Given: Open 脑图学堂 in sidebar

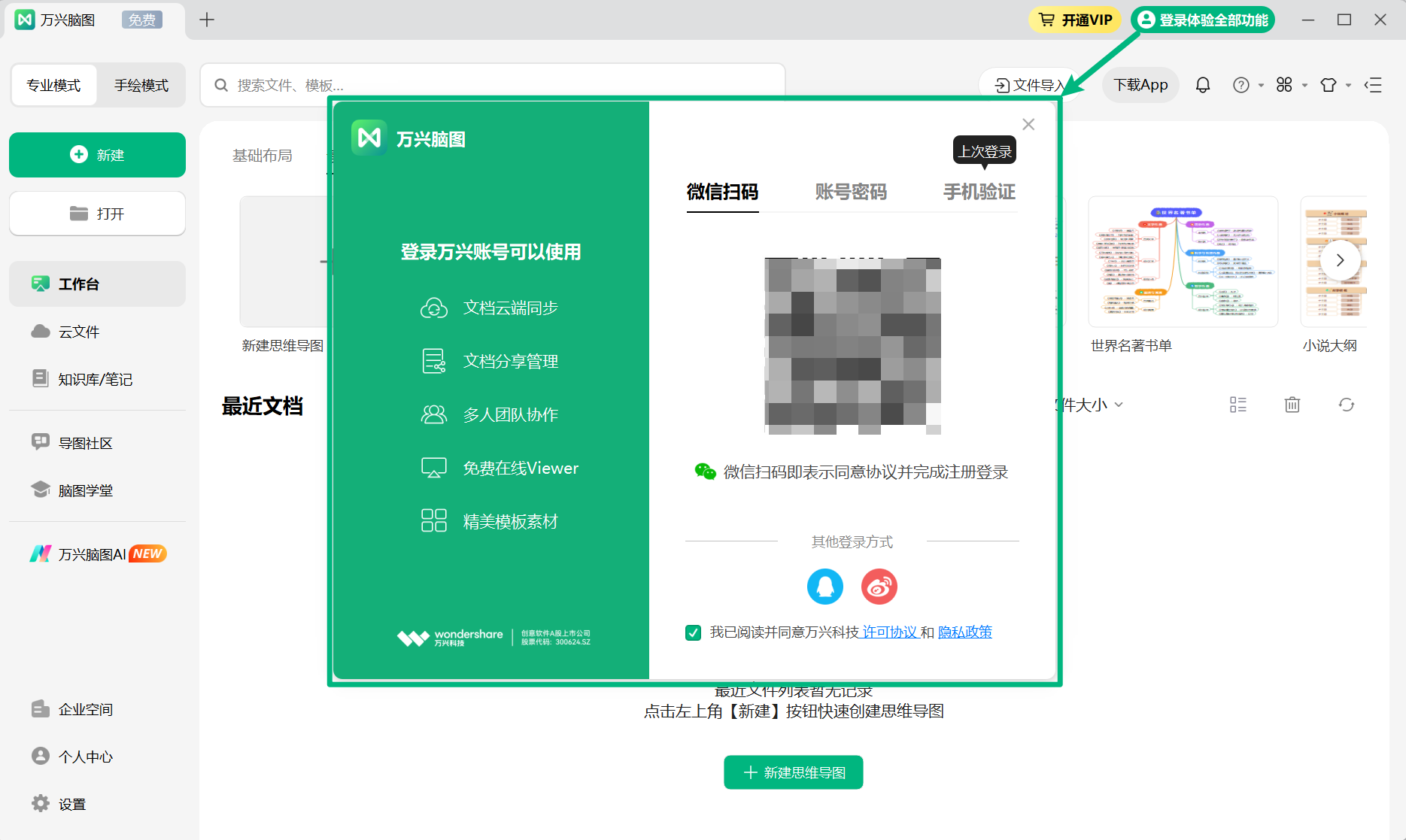Looking at the screenshot, I should pyautogui.click(x=97, y=490).
